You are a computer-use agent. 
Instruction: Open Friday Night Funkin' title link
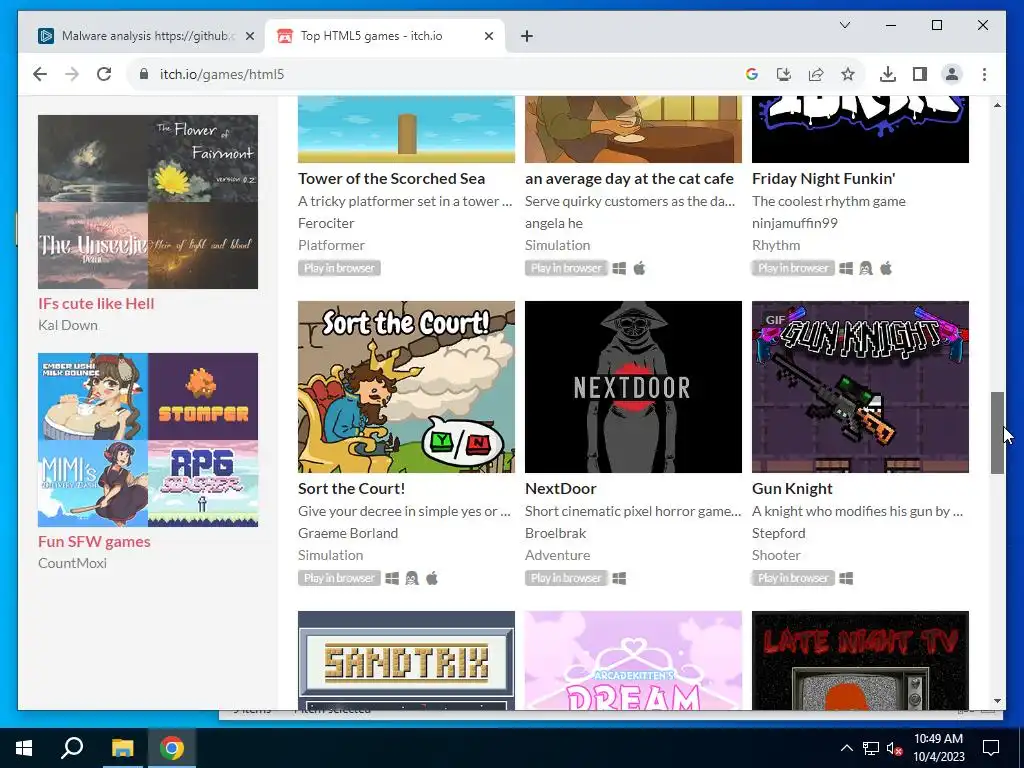pyautogui.click(x=824, y=179)
